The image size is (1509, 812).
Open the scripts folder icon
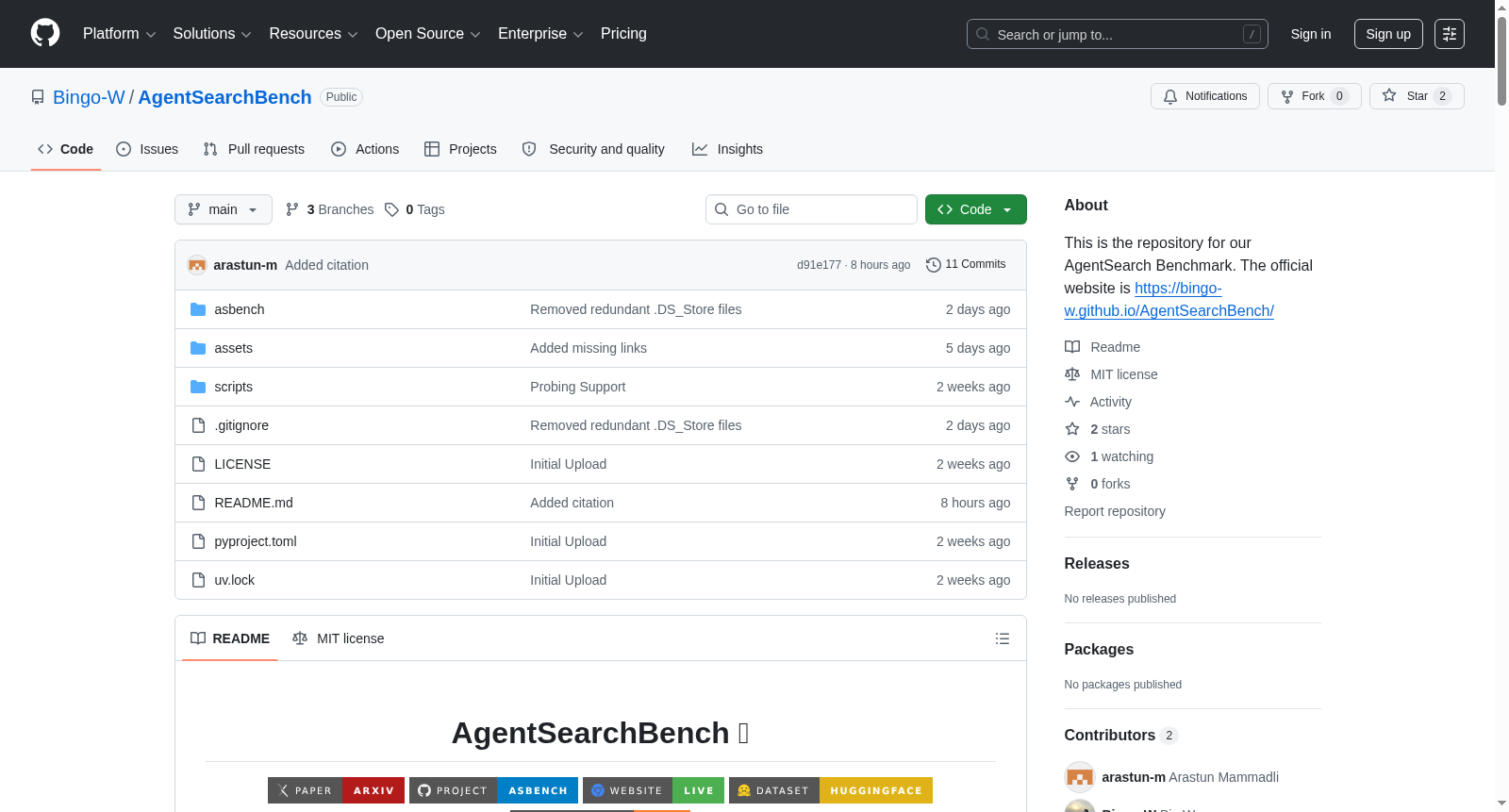pyautogui.click(x=198, y=387)
